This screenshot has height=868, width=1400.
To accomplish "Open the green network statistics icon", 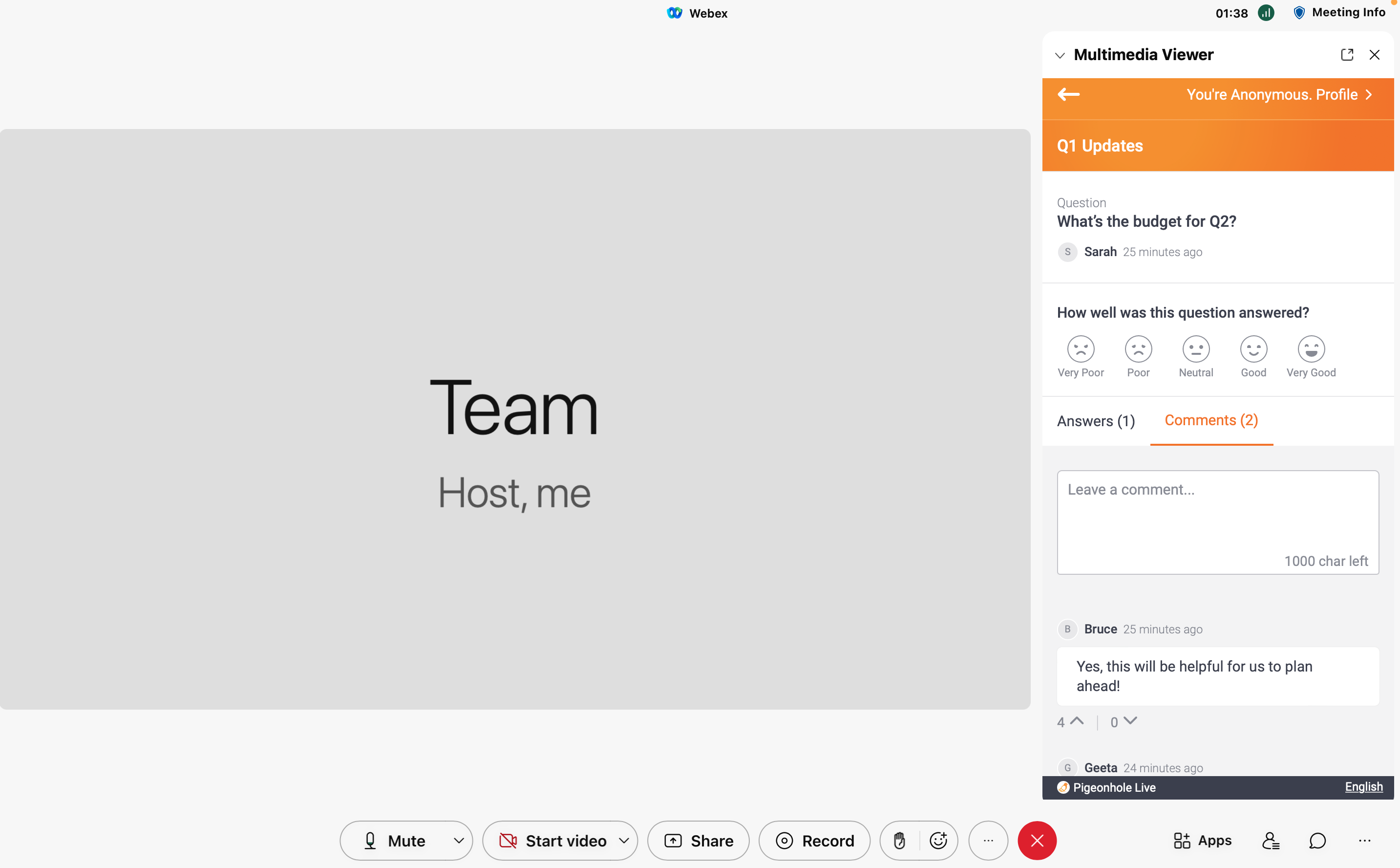I will pyautogui.click(x=1266, y=13).
